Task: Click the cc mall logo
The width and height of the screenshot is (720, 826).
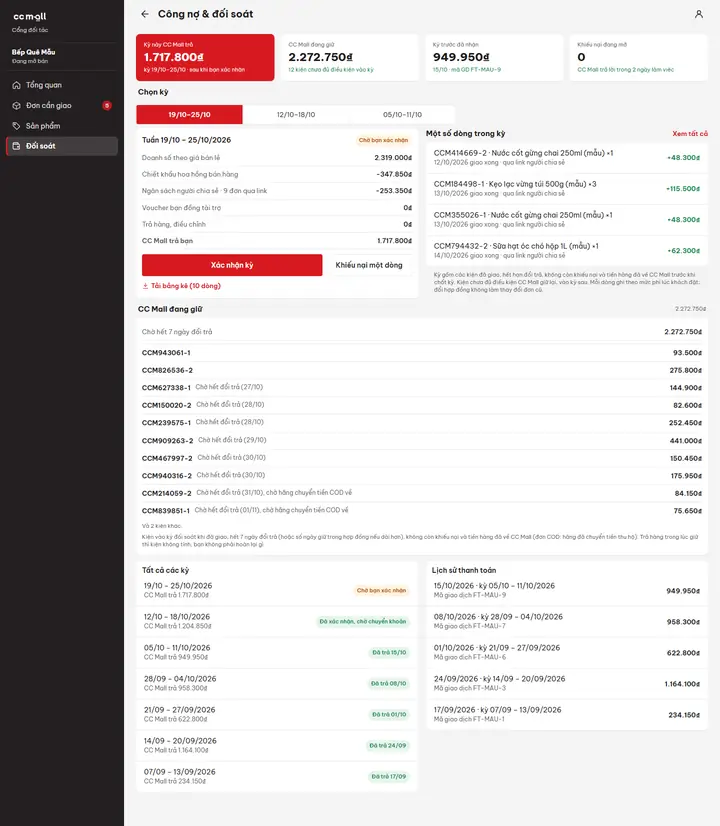Action: tap(29, 17)
